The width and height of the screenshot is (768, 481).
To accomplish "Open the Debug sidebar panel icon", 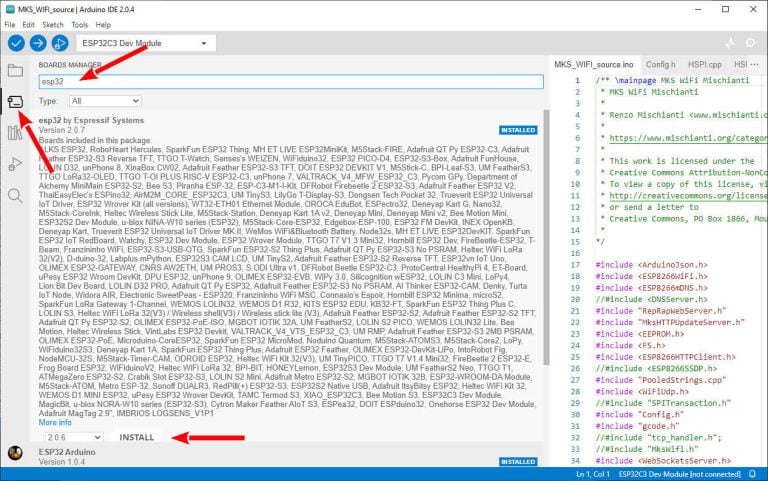I will point(15,163).
